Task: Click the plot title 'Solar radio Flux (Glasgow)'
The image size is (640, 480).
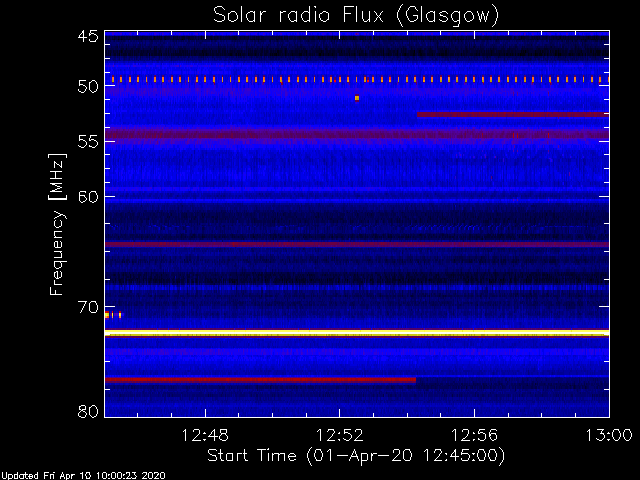Action: [x=356, y=16]
